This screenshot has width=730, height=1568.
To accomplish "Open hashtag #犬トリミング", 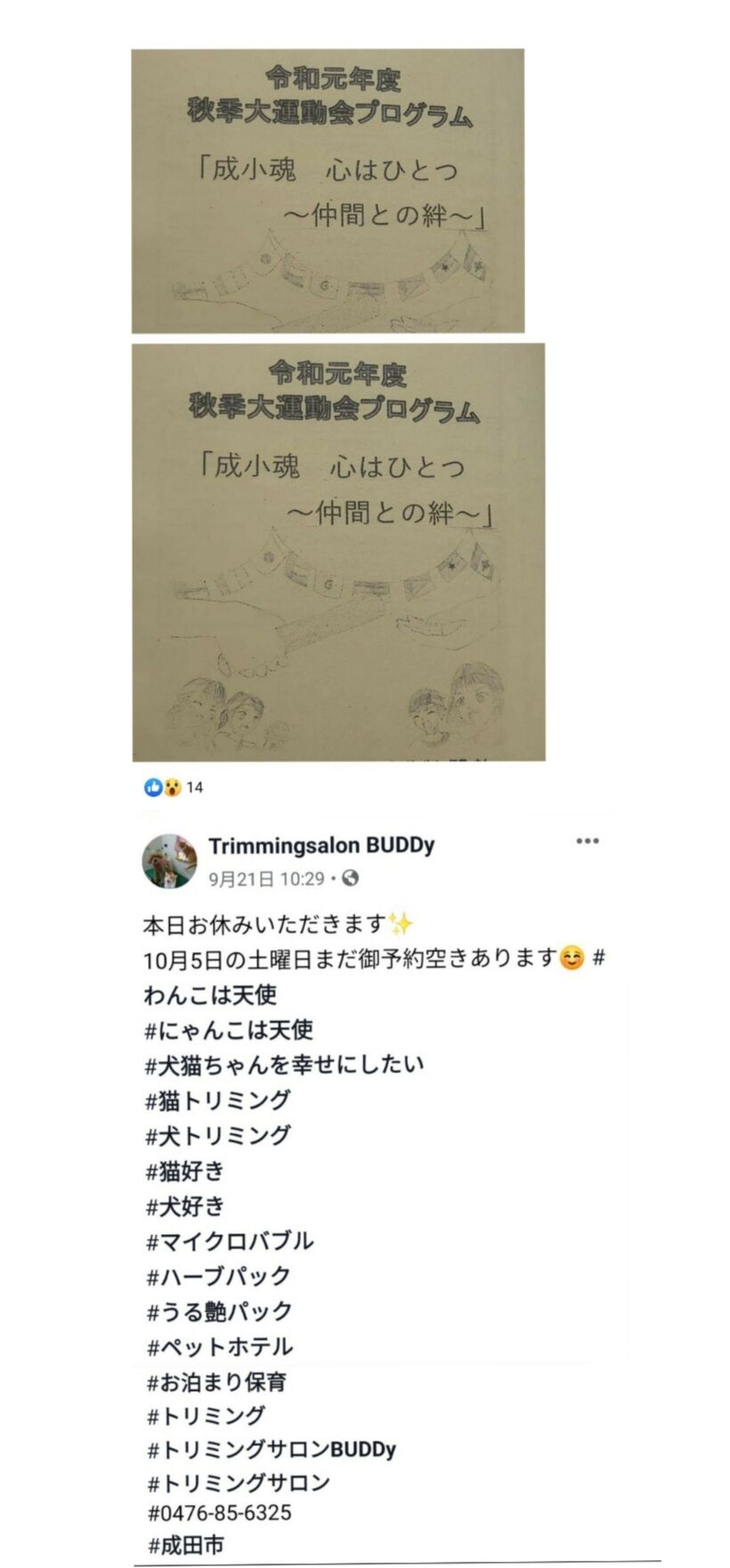I will 218,1136.
